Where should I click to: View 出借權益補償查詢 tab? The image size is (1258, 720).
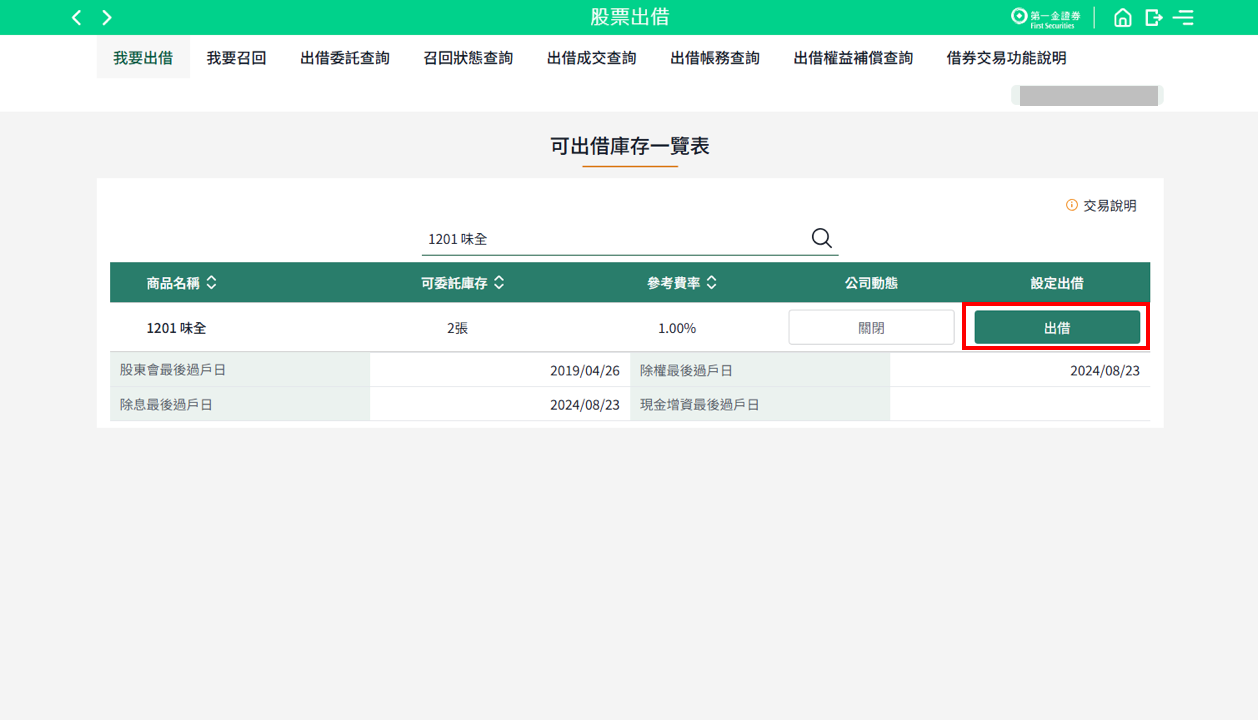pyautogui.click(x=853, y=59)
